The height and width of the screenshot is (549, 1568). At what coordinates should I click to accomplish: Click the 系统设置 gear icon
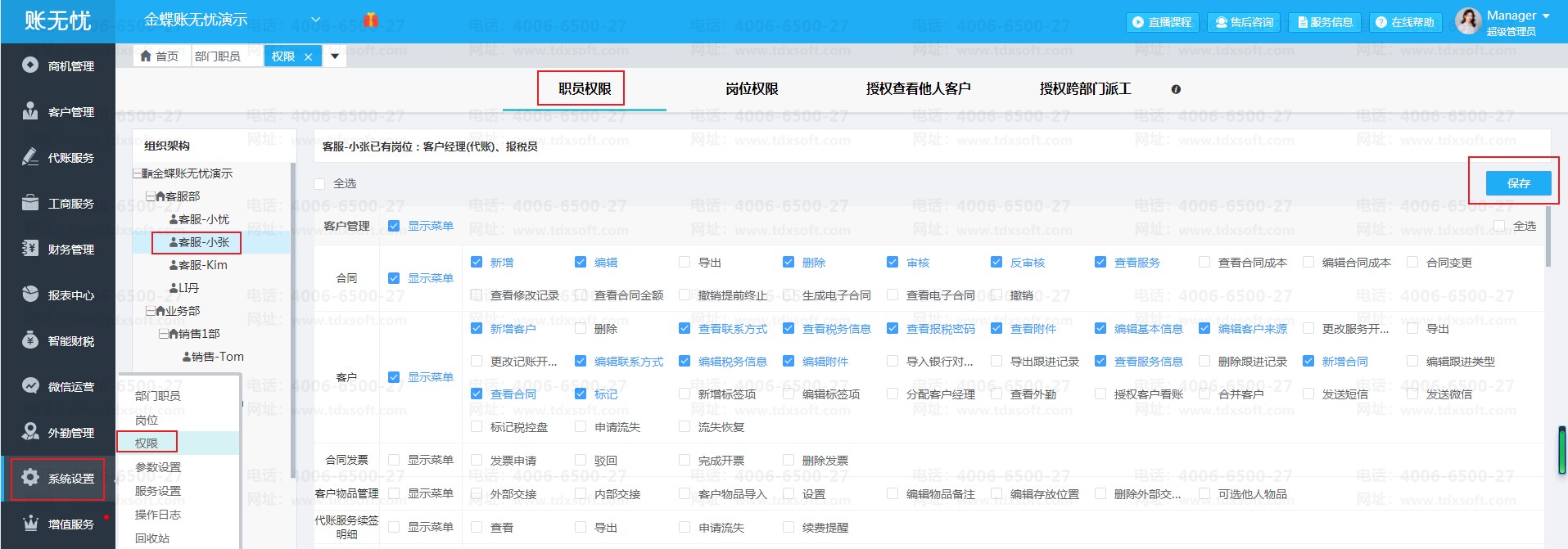(30, 478)
